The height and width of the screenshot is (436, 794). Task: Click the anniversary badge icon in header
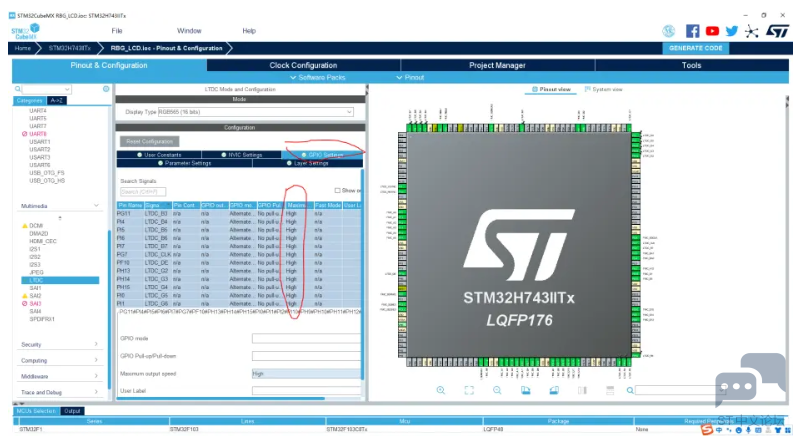(x=668, y=31)
